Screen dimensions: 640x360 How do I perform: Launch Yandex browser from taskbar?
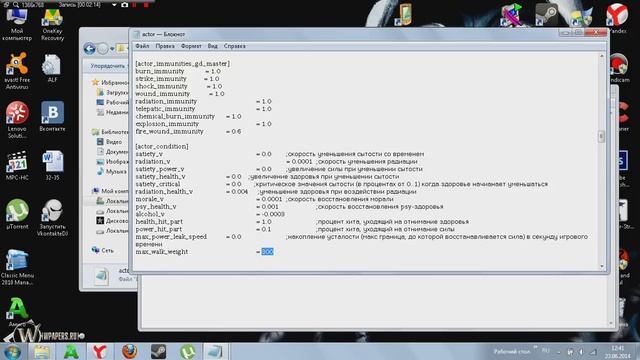coord(100,351)
